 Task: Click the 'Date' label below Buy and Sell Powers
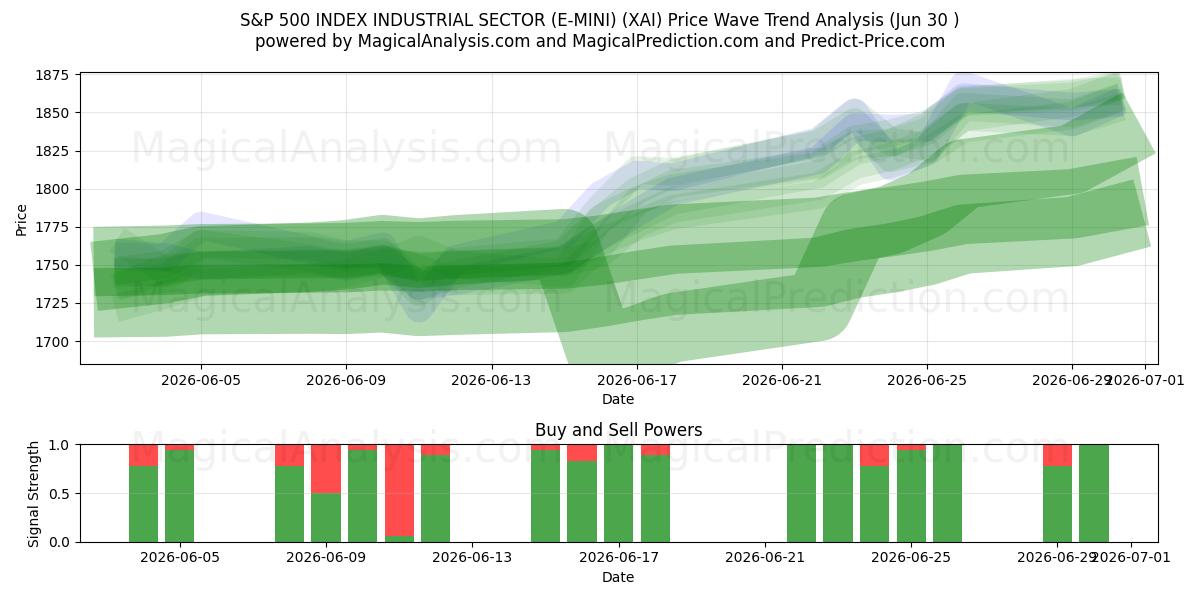pos(618,577)
